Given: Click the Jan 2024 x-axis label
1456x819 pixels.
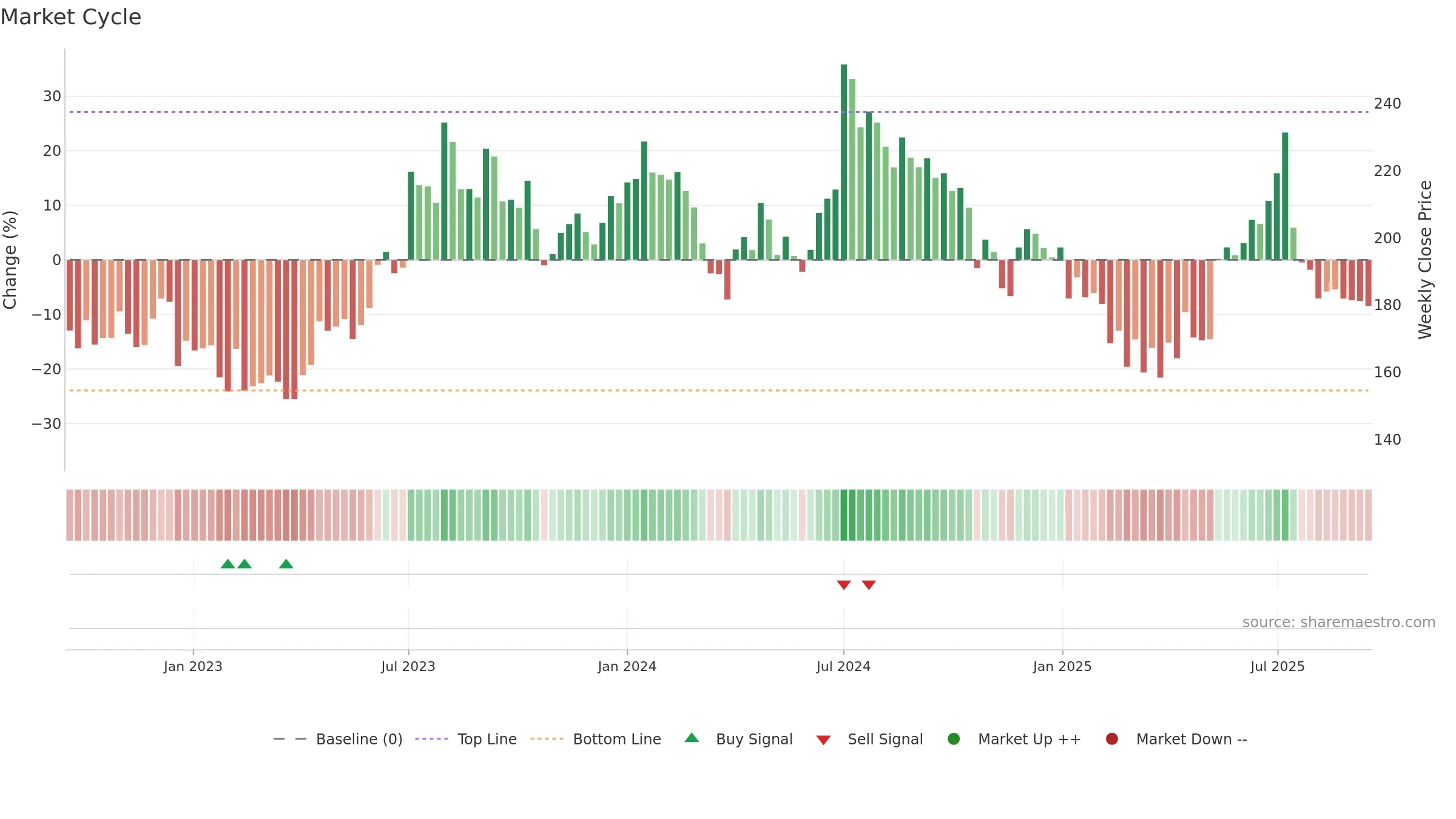Looking at the screenshot, I should click(x=627, y=666).
